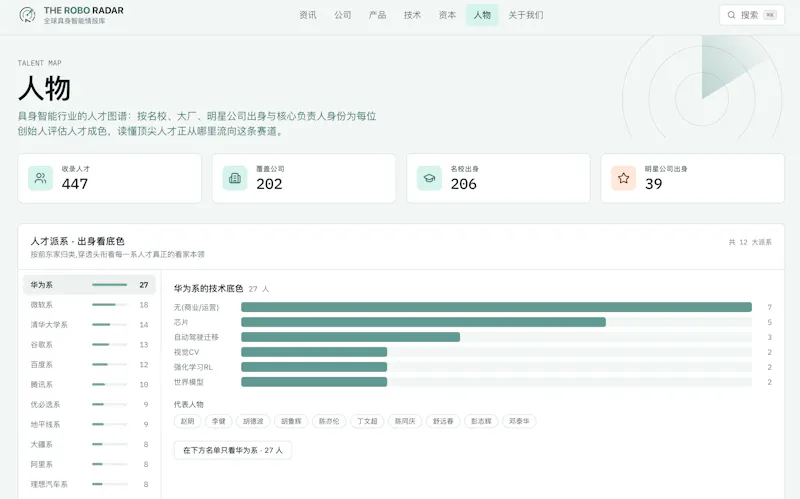The height and width of the screenshot is (499, 800).
Task: Select 大疆系 faction row
Action: pyautogui.click(x=89, y=444)
